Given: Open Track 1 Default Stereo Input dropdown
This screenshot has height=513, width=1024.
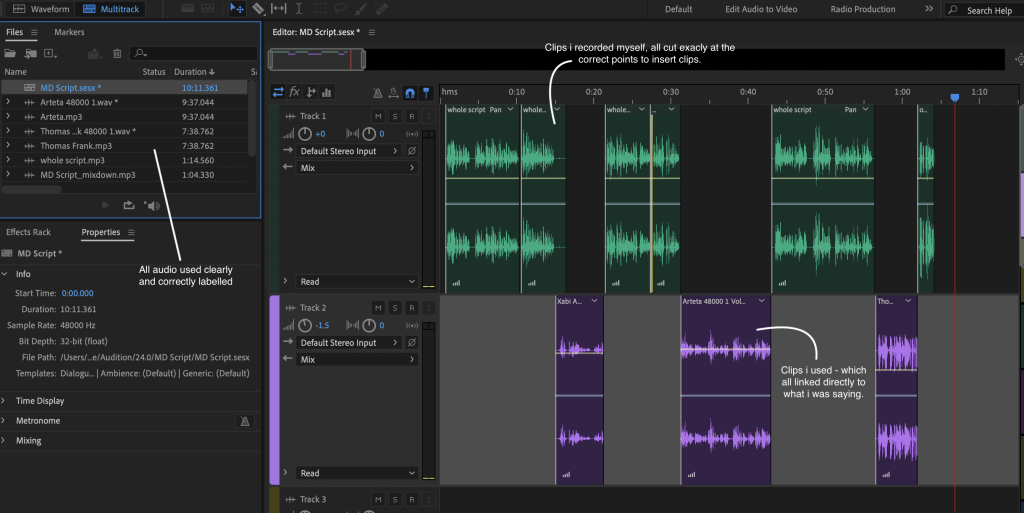Looking at the screenshot, I should pos(351,151).
